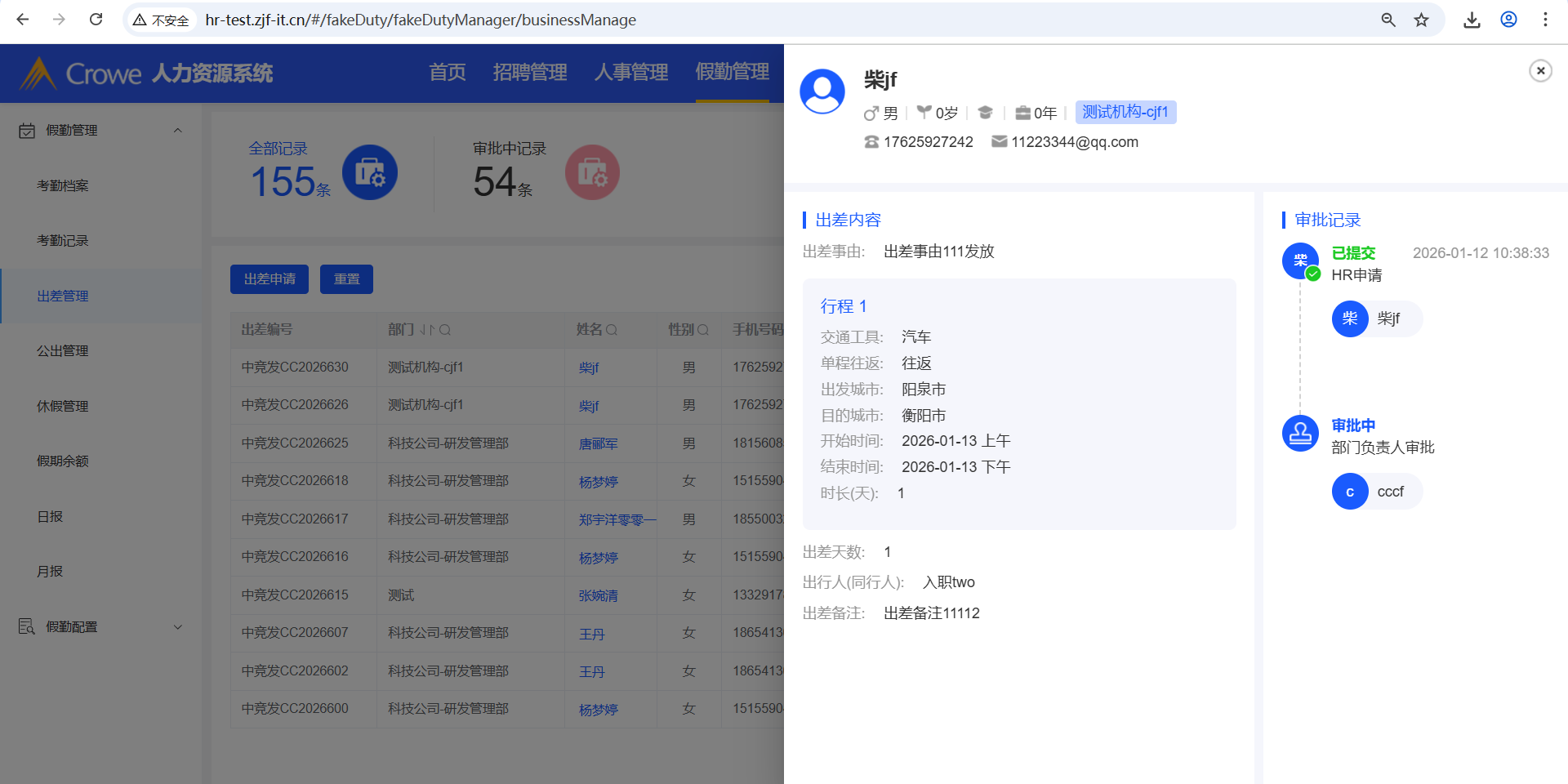Click the search icon in 性别 column header
The image size is (1568, 784).
[x=703, y=330]
